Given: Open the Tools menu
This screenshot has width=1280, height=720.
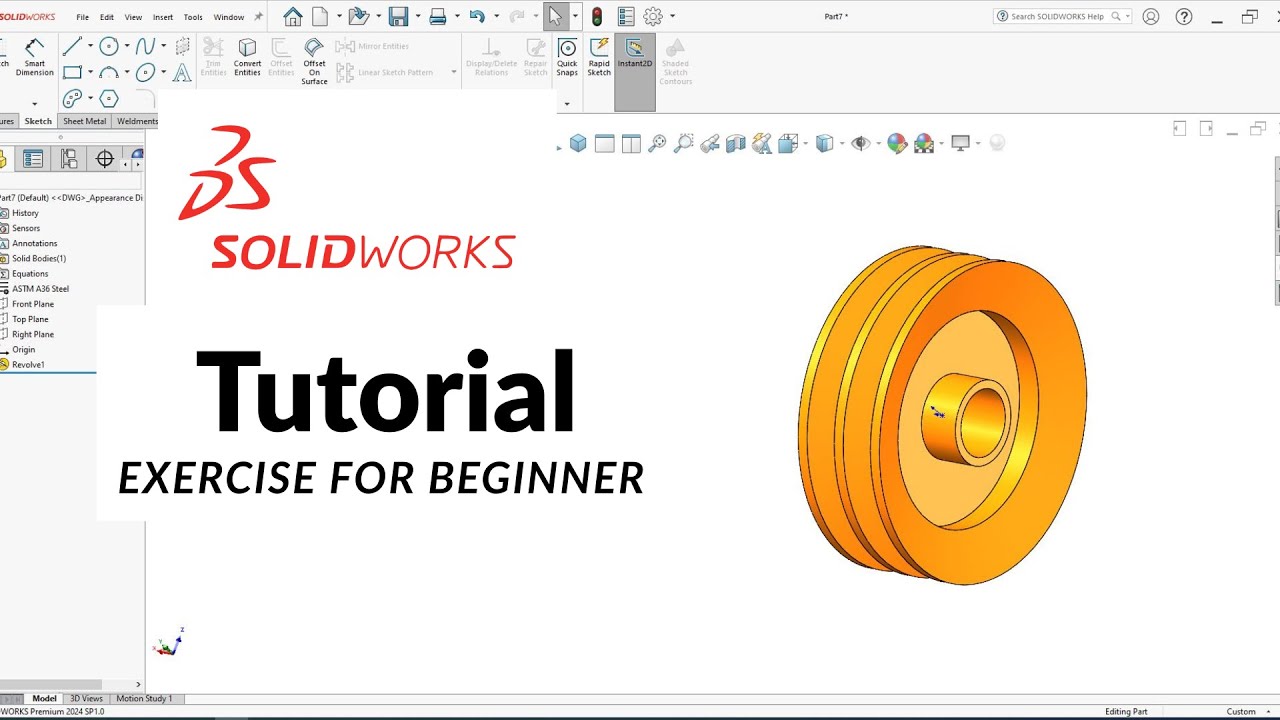Looking at the screenshot, I should click(x=193, y=17).
